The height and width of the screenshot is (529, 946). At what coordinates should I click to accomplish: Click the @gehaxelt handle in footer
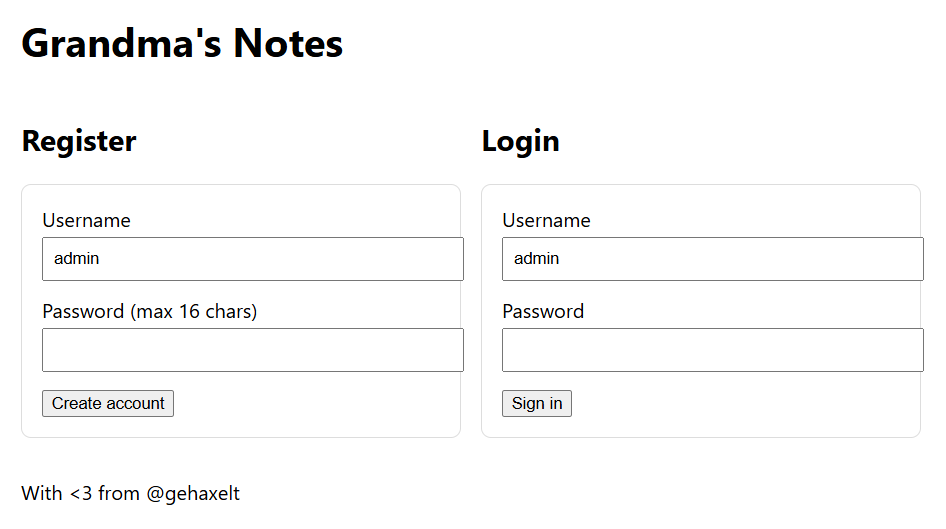193,493
